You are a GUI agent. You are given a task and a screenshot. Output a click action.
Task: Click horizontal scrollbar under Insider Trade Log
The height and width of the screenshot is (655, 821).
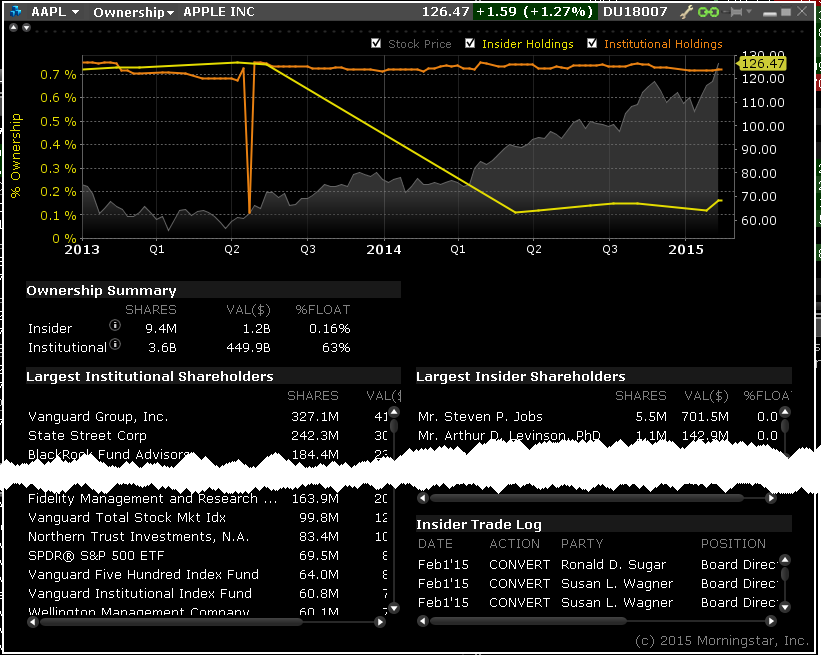528,621
